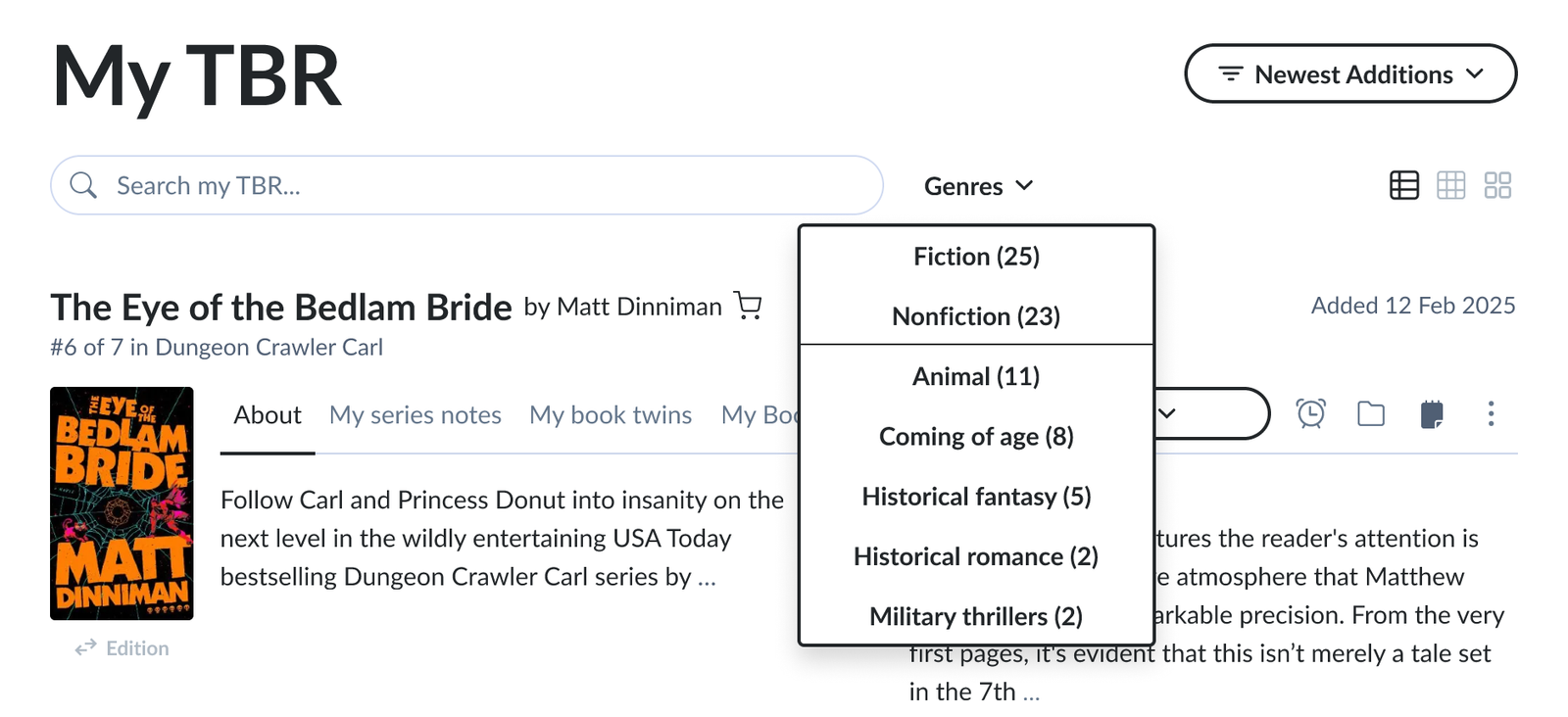Add the book to a folder
Screen dimensions: 1568x717
tap(1371, 413)
